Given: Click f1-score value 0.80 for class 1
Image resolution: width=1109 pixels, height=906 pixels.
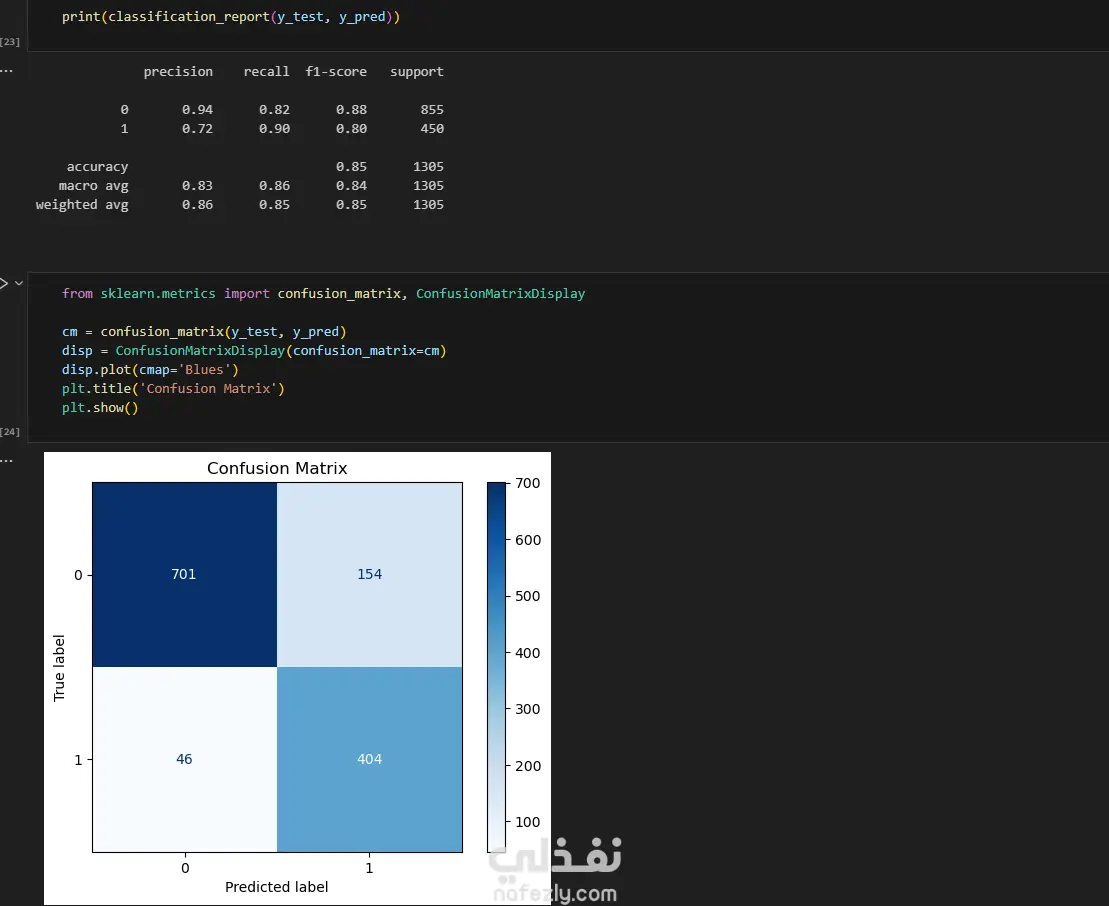Looking at the screenshot, I should (x=352, y=129).
